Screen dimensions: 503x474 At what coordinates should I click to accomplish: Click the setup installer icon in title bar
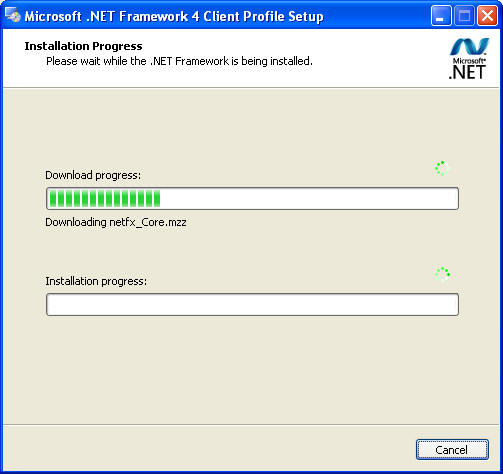click(x=13, y=15)
